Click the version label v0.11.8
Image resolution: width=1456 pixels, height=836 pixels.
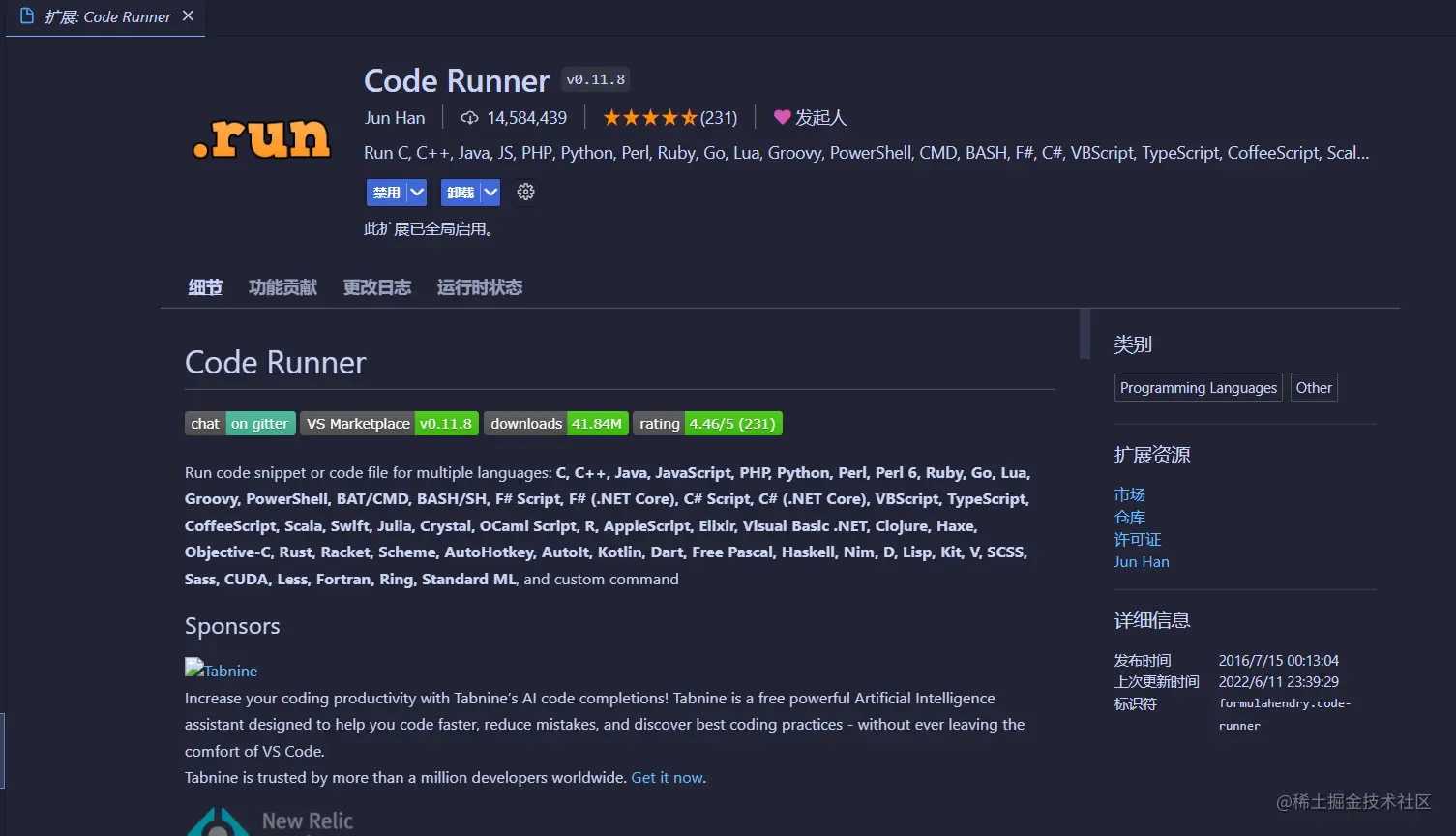click(x=596, y=79)
